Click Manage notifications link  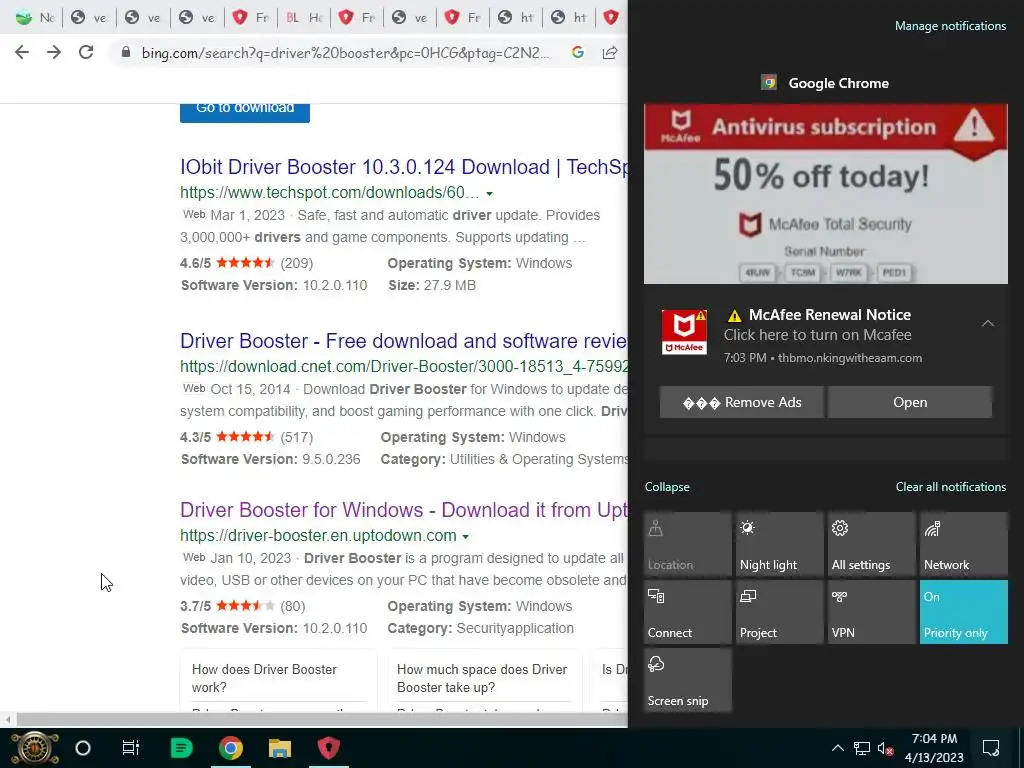[x=950, y=26]
